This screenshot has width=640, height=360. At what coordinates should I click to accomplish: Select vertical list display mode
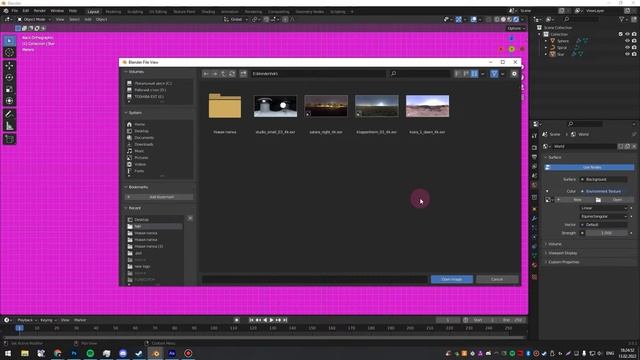[x=457, y=74]
